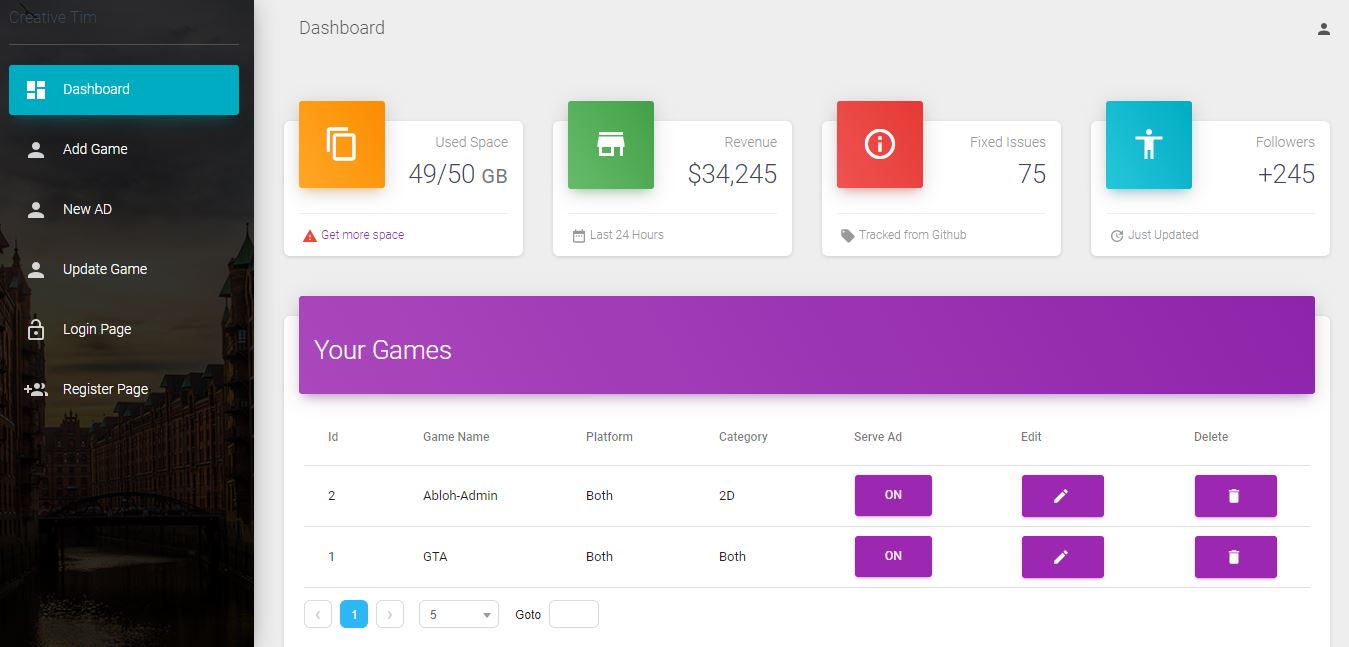Image resolution: width=1349 pixels, height=647 pixels.
Task: Click the red Fixed Issues info icon
Action: (879, 145)
